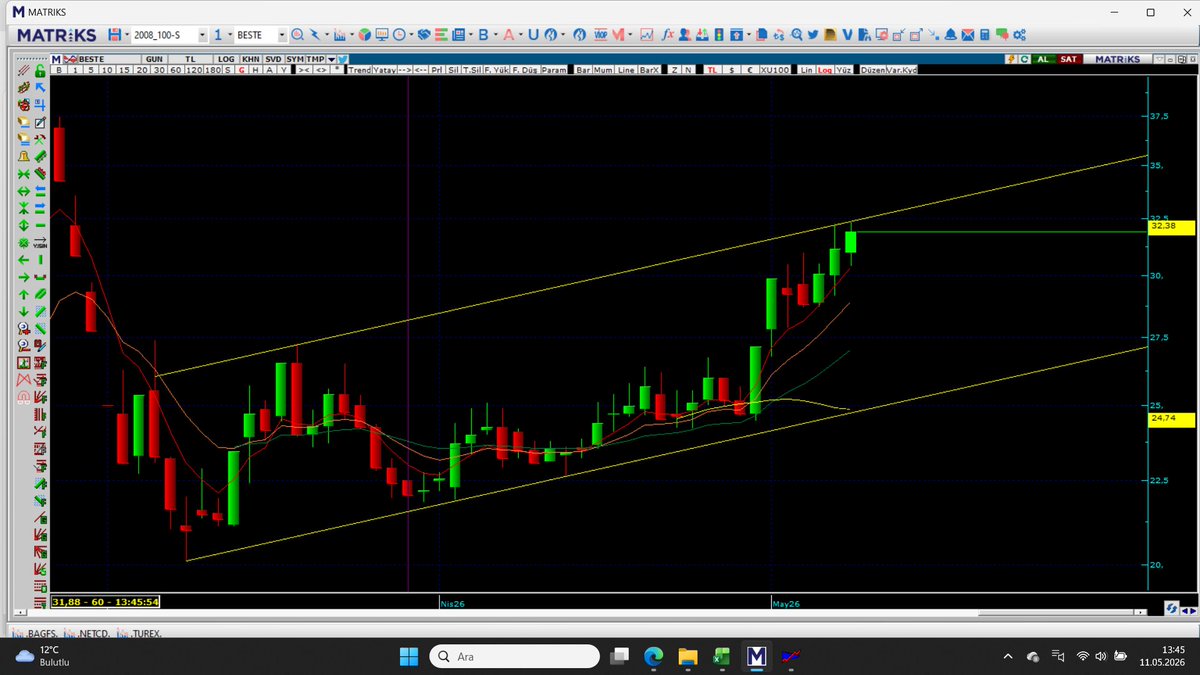The image size is (1200, 675).
Task: Click the traffic light icon
Action: (719, 35)
